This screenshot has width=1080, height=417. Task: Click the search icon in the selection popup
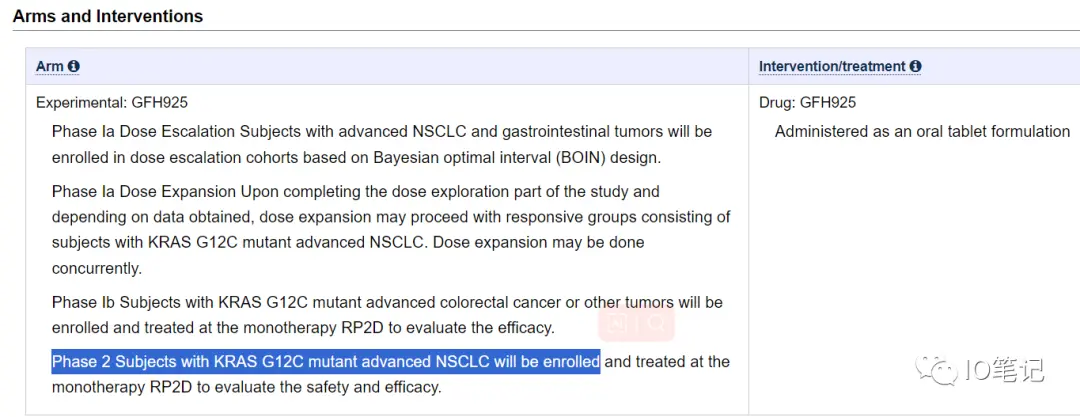click(x=656, y=323)
